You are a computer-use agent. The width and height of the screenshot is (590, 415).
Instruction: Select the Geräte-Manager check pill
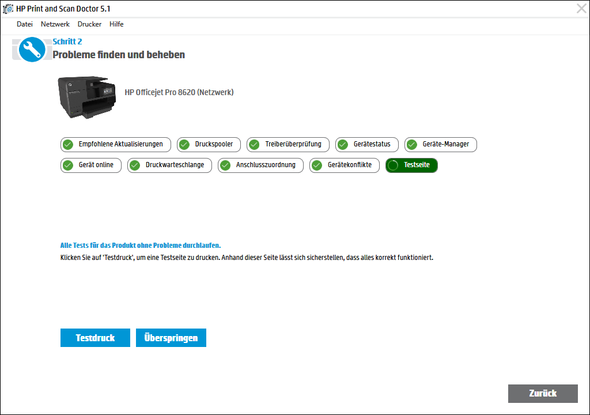pyautogui.click(x=441, y=144)
